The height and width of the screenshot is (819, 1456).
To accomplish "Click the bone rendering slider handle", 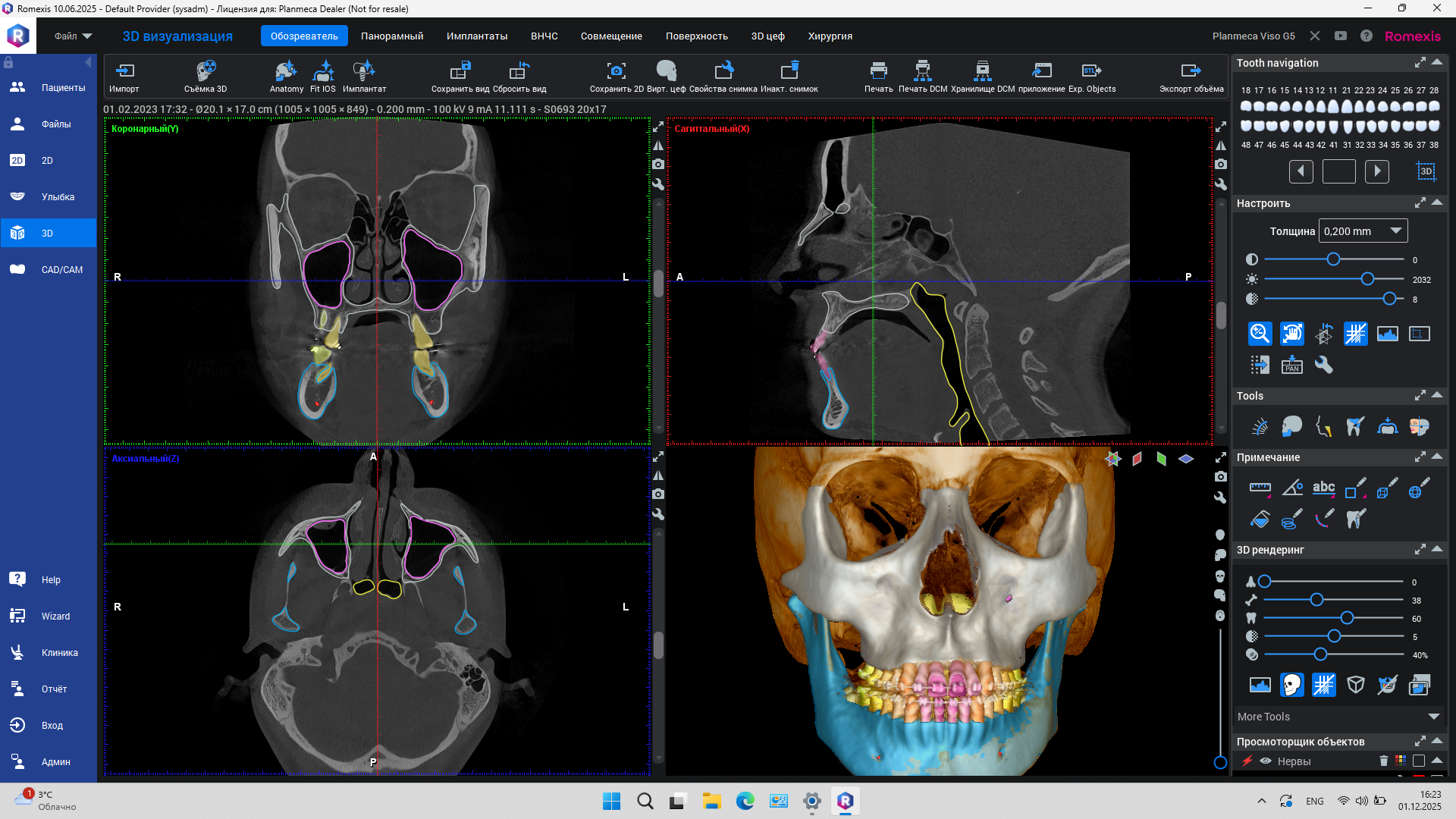I will pyautogui.click(x=1316, y=600).
